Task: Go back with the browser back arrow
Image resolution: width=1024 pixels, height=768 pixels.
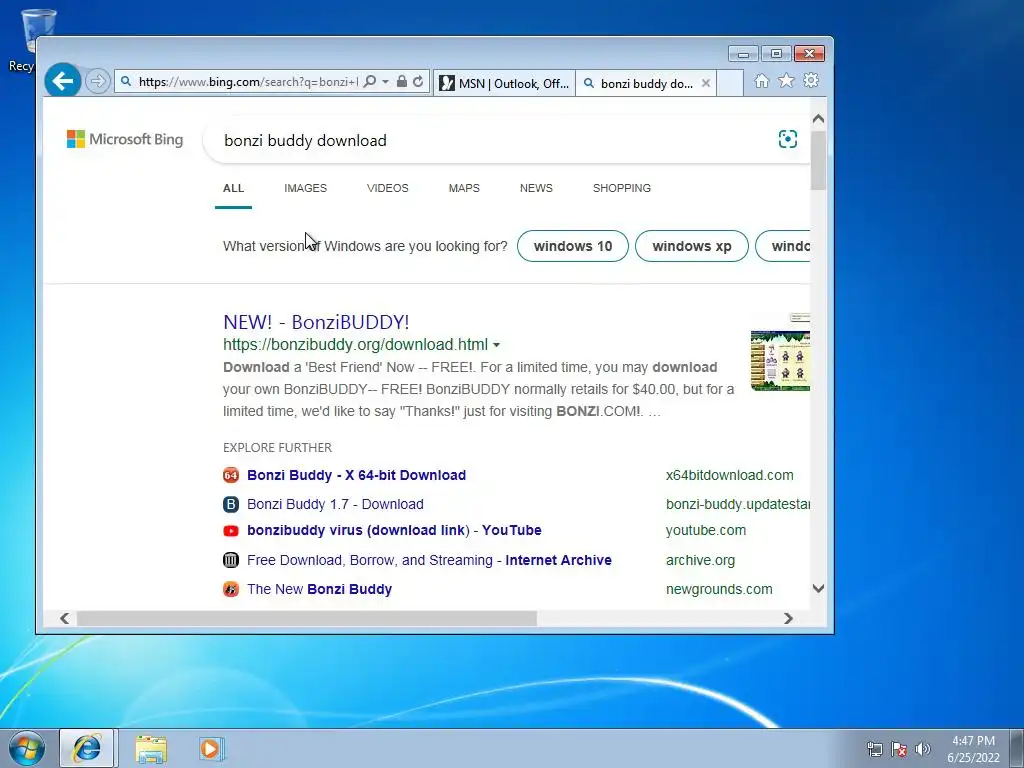Action: 63,81
